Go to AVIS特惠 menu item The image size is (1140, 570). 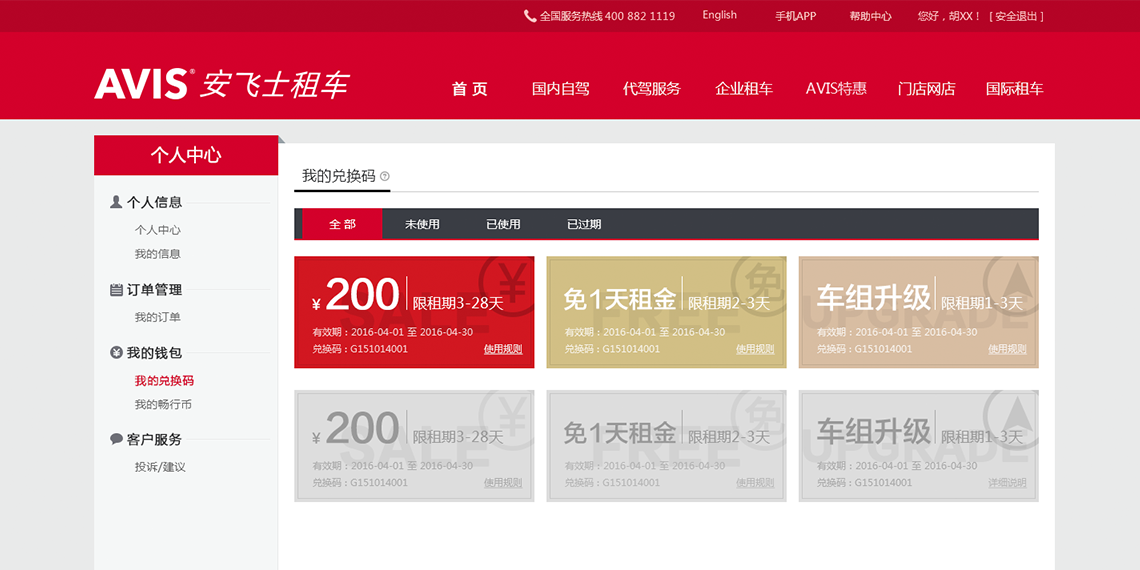tap(836, 89)
